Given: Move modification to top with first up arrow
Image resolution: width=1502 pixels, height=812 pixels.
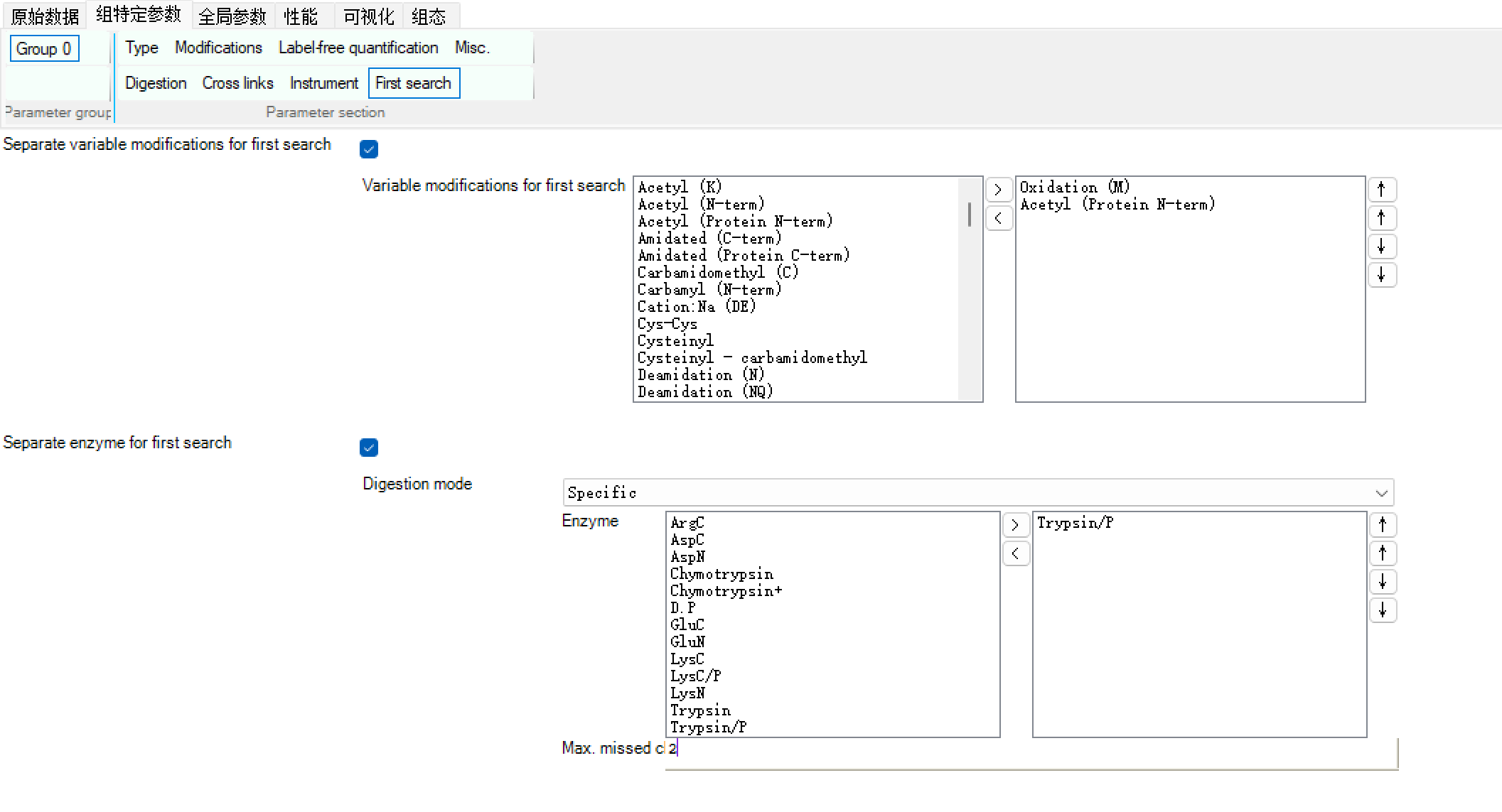Looking at the screenshot, I should click(x=1382, y=190).
